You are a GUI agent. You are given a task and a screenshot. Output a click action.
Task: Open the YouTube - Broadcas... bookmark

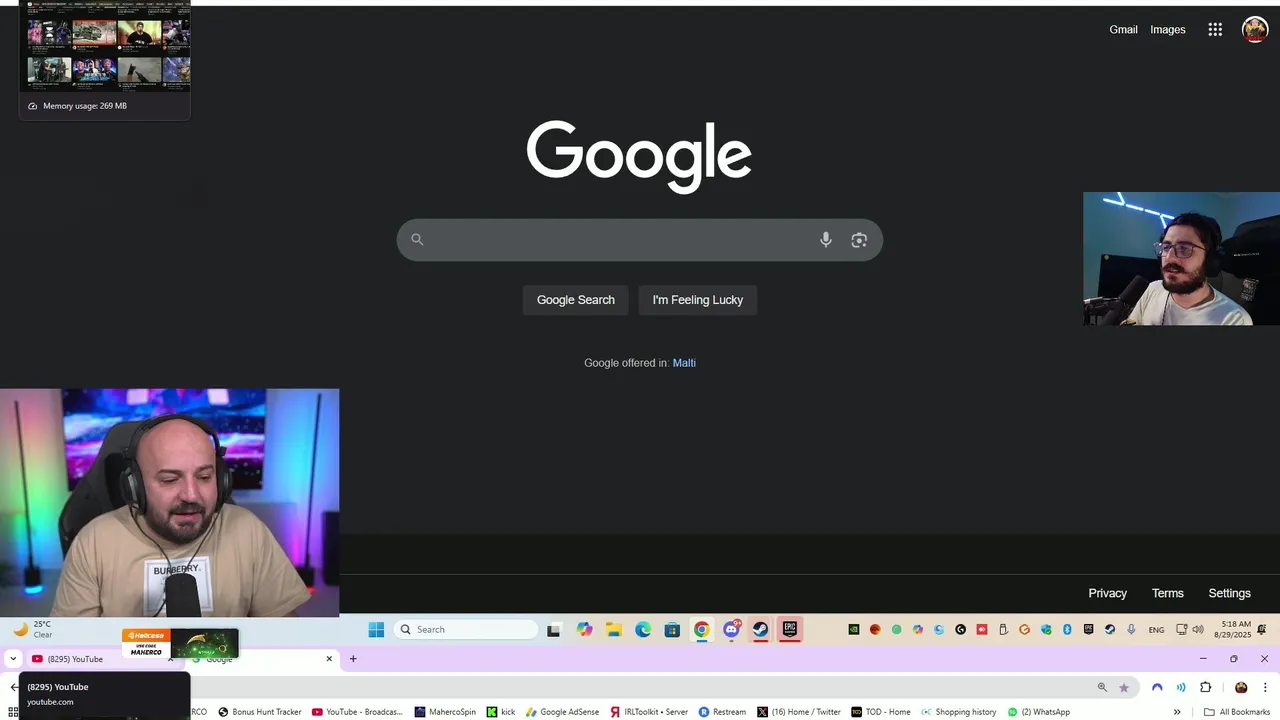pyautogui.click(x=357, y=712)
